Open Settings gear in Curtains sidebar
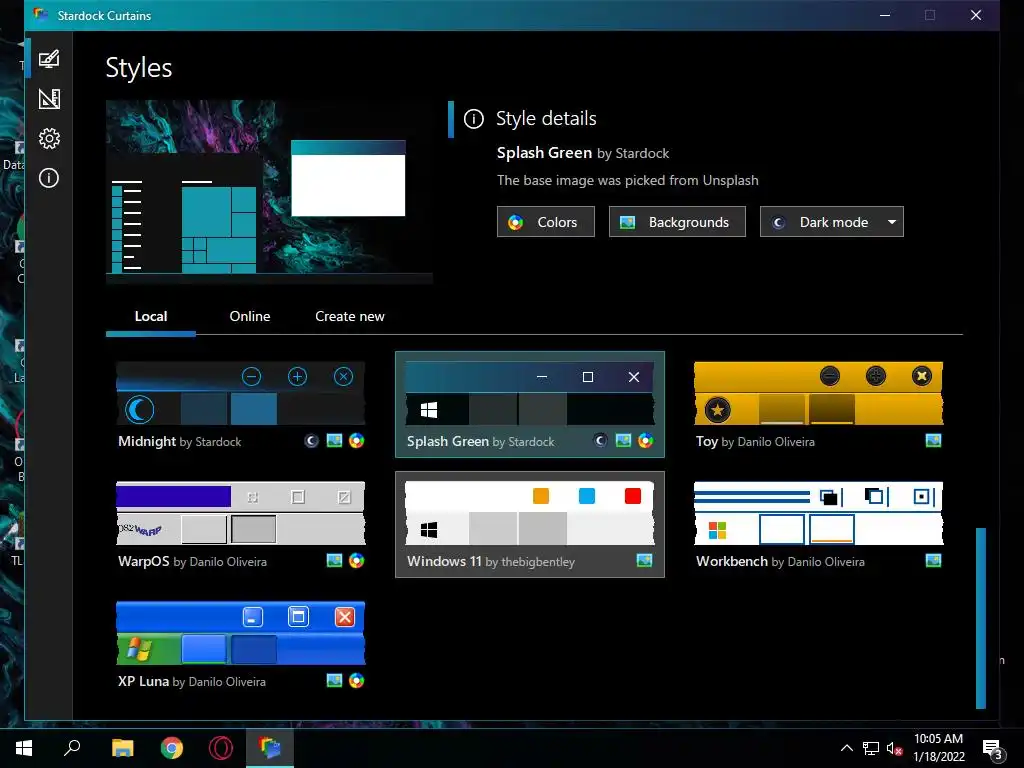Screen dimensions: 1024x768 [x=49, y=138]
